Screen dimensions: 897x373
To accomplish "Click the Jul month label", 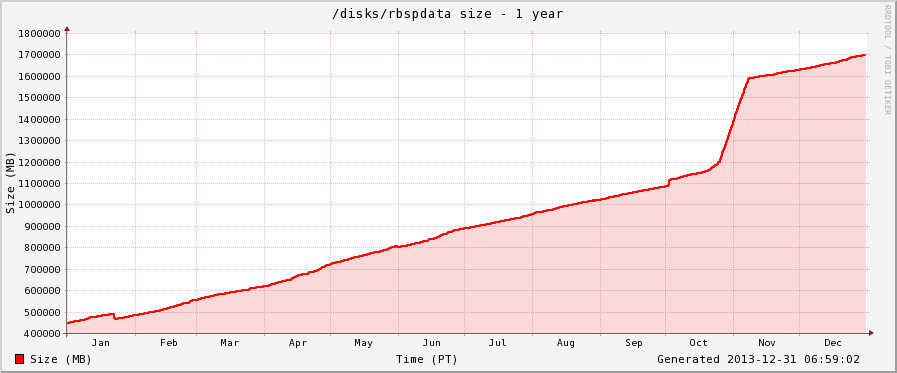I will [x=498, y=343].
